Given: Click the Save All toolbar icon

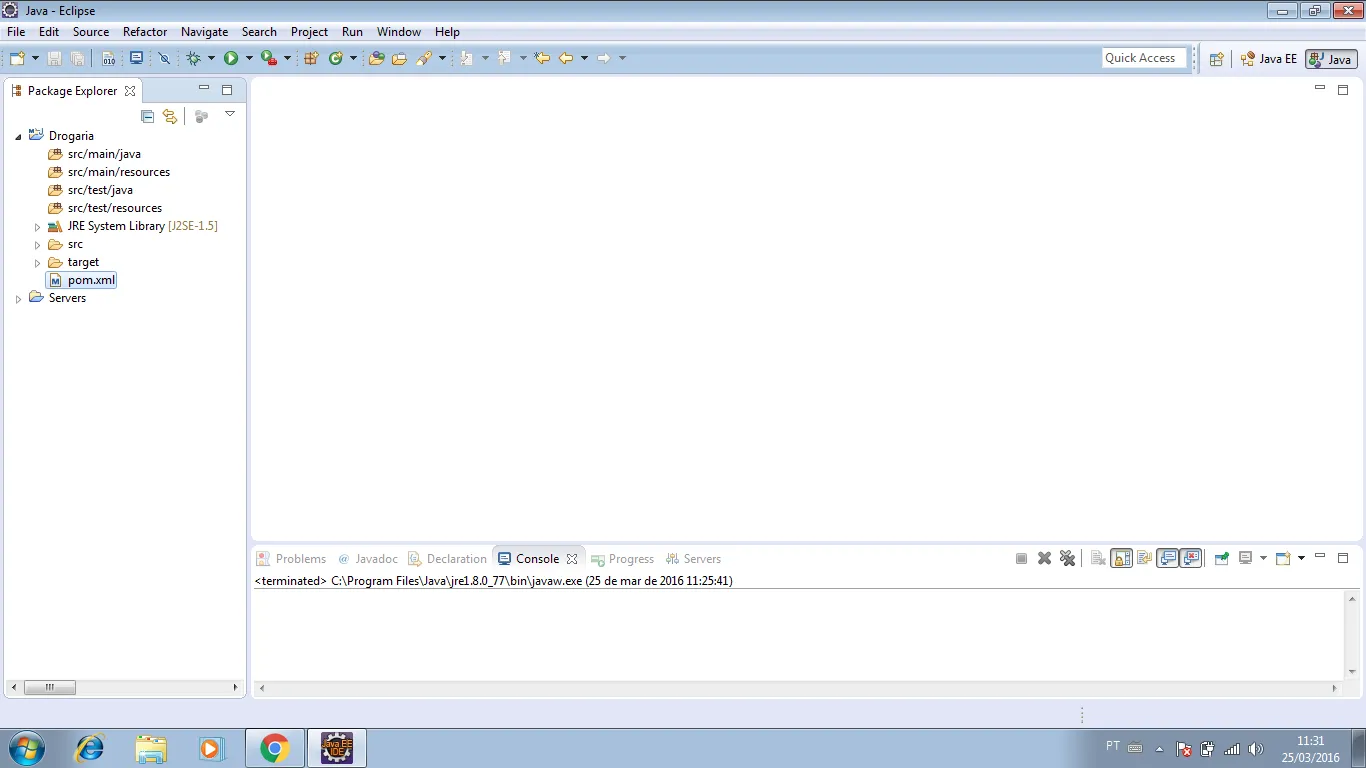Looking at the screenshot, I should coord(77,58).
